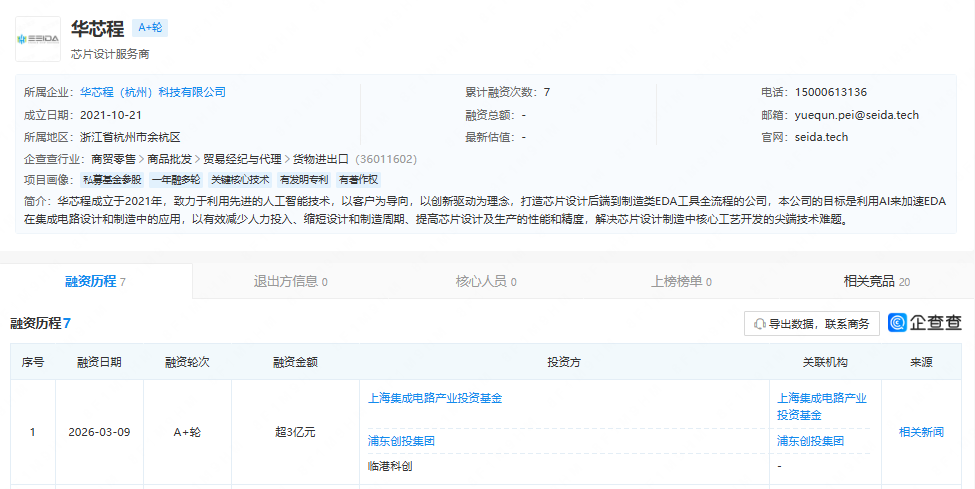Open 上海集成电路产业投资基金 investor link
Screen dimensions: 975x489
point(435,398)
